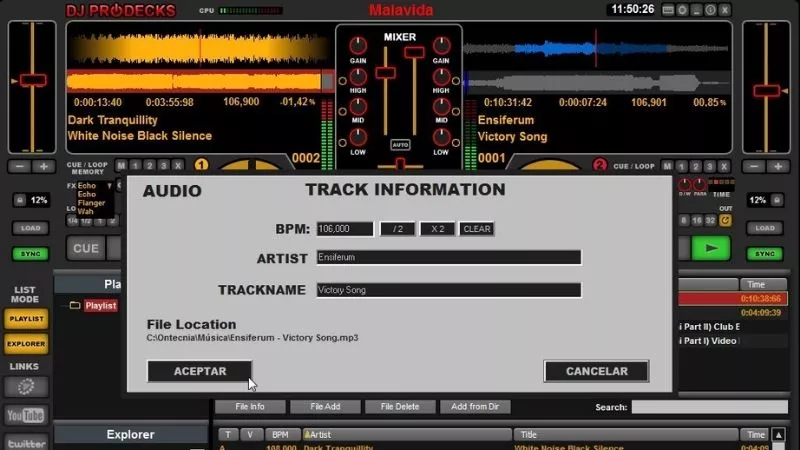
Task: Increase left deck pitch with plus button
Action: [x=44, y=166]
